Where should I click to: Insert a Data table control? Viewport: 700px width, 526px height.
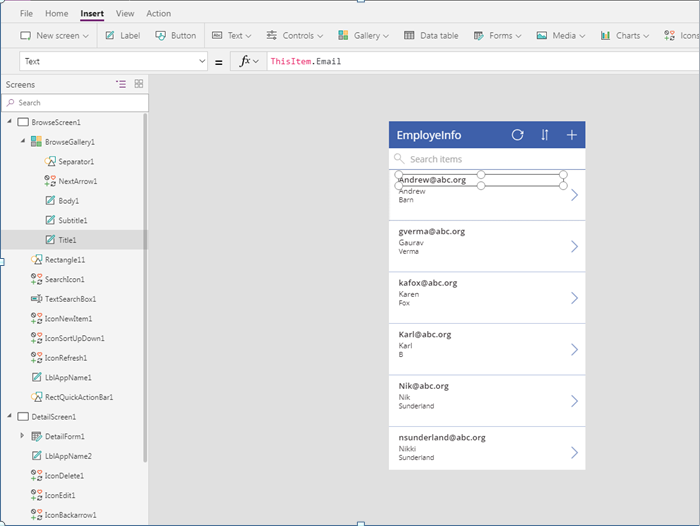tap(431, 36)
